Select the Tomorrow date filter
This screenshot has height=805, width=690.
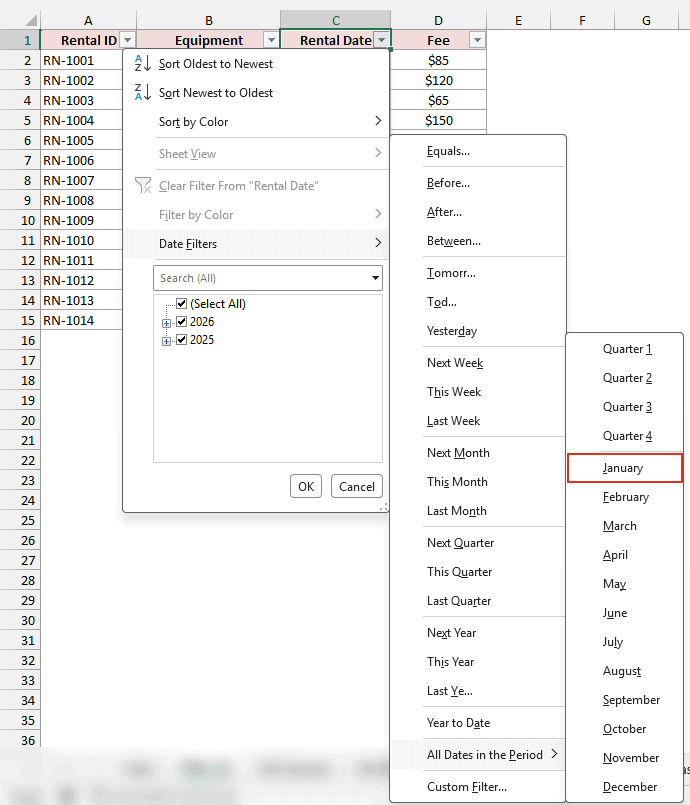(478, 273)
